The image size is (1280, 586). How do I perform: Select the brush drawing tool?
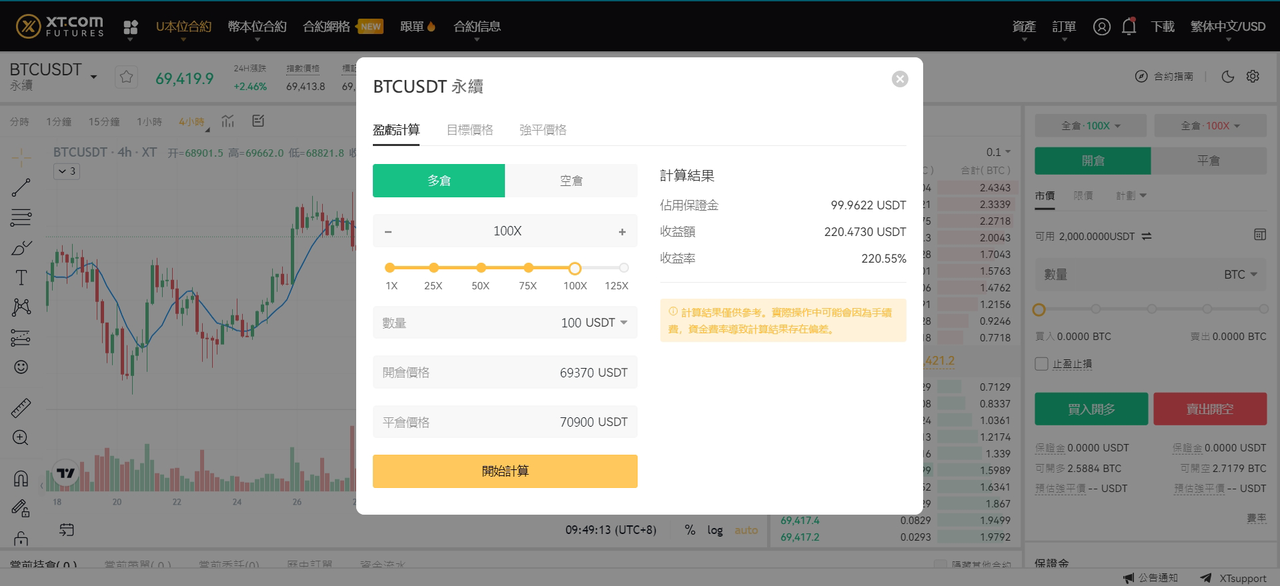click(21, 247)
